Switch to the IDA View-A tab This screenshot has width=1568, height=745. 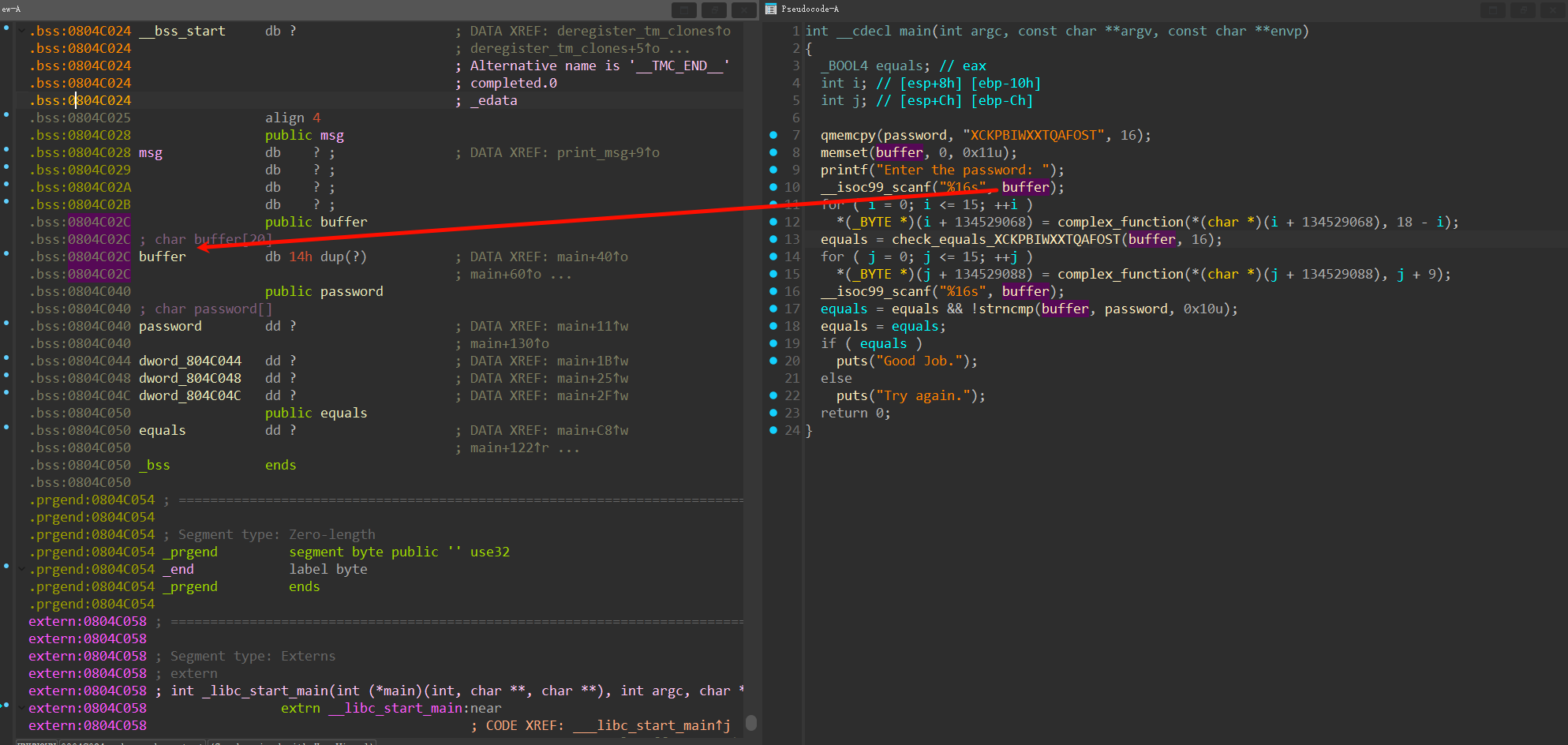pos(11,9)
